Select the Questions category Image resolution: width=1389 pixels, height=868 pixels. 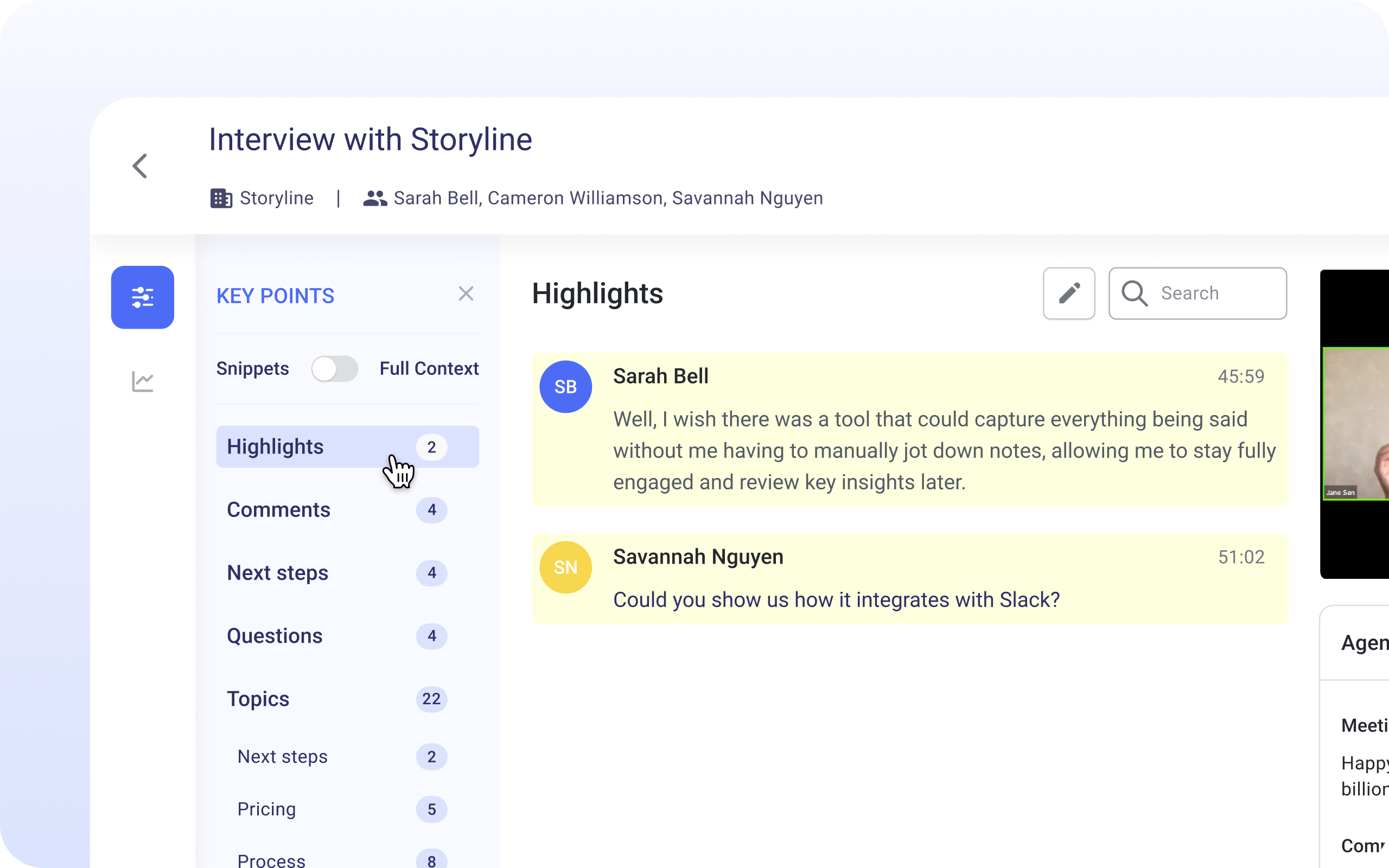point(275,636)
